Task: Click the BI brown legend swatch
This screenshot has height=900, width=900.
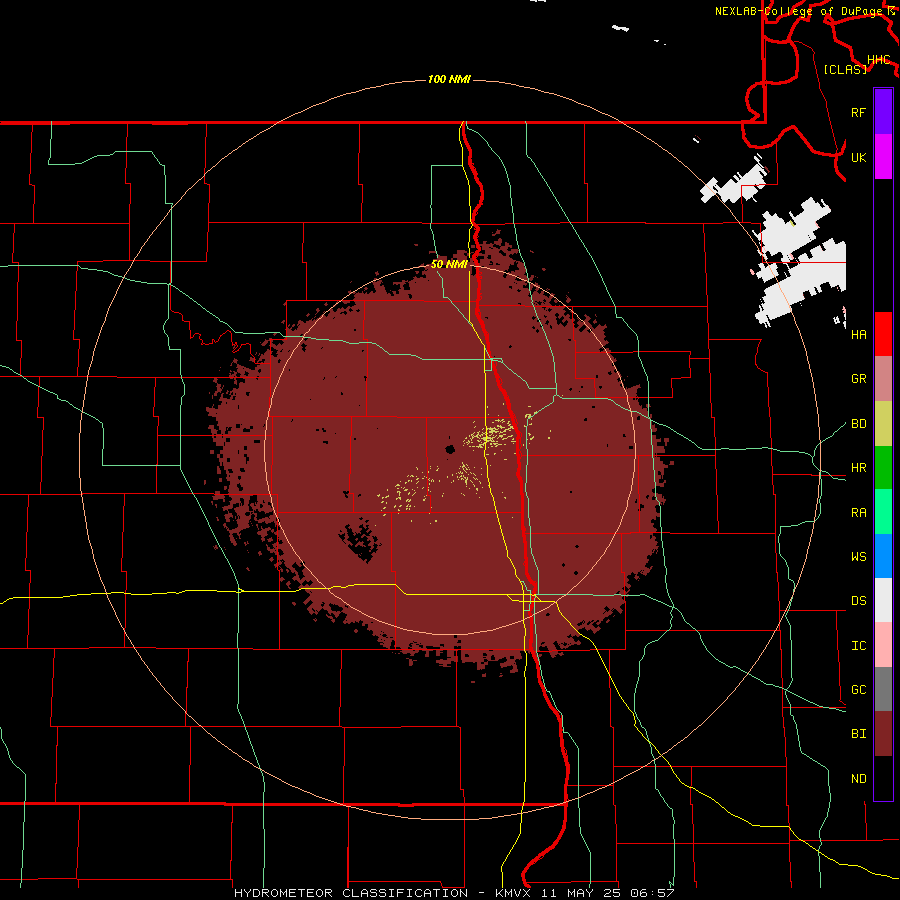Action: pyautogui.click(x=883, y=734)
